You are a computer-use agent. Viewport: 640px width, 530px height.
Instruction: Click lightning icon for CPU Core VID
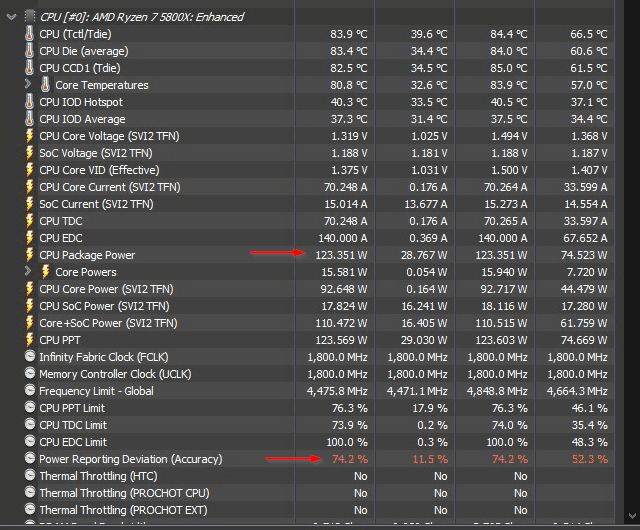[x=29, y=170]
